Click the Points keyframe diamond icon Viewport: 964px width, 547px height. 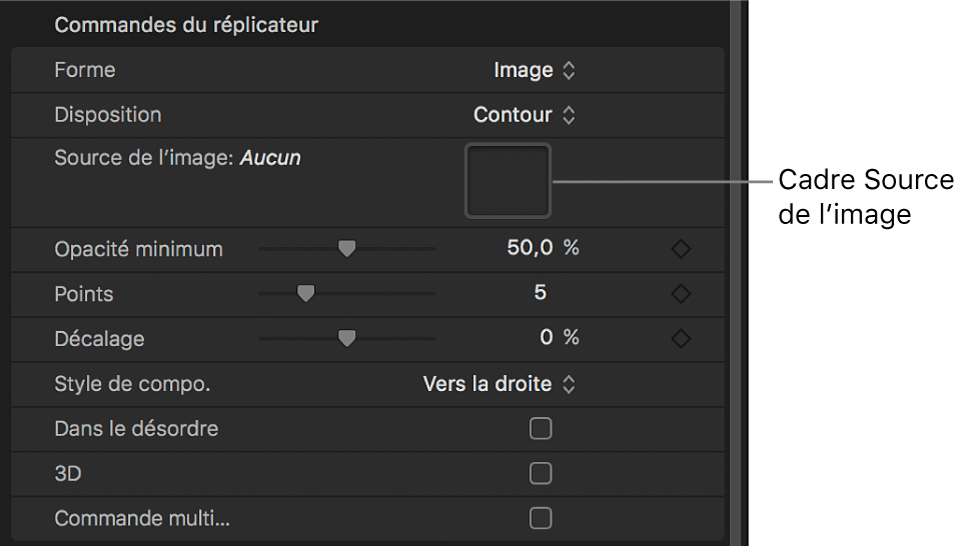681,294
